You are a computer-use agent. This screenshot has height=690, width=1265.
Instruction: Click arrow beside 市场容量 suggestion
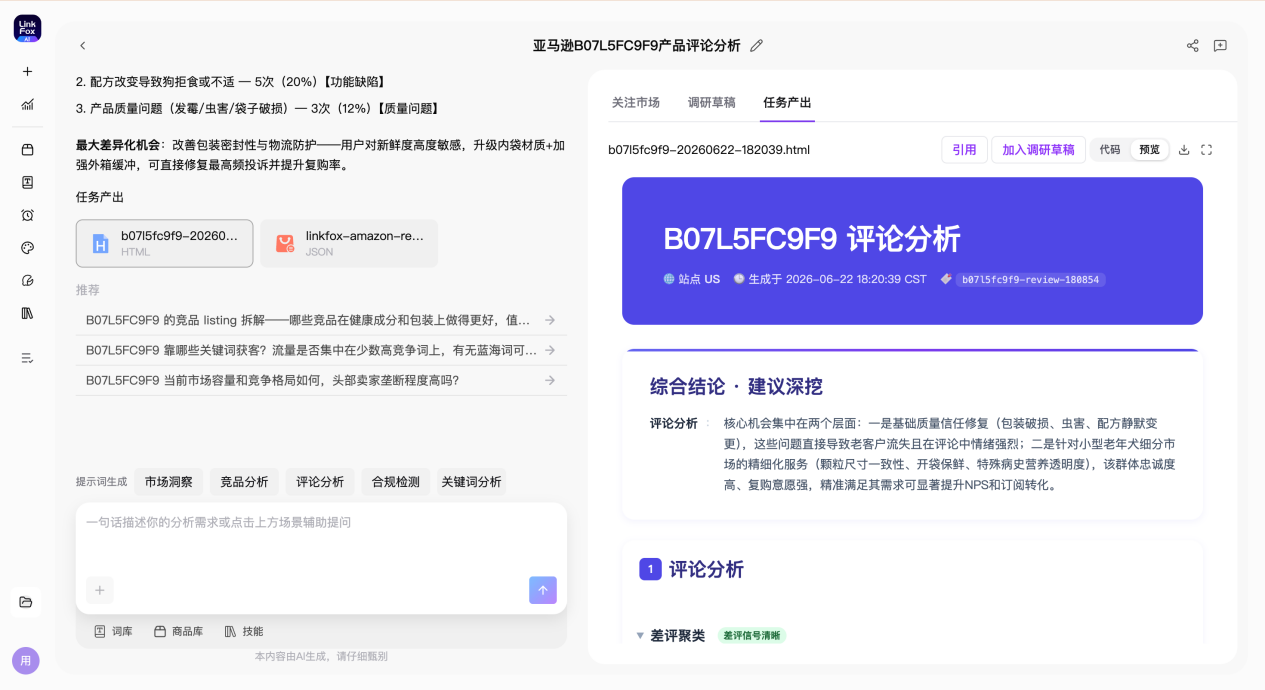click(550, 380)
